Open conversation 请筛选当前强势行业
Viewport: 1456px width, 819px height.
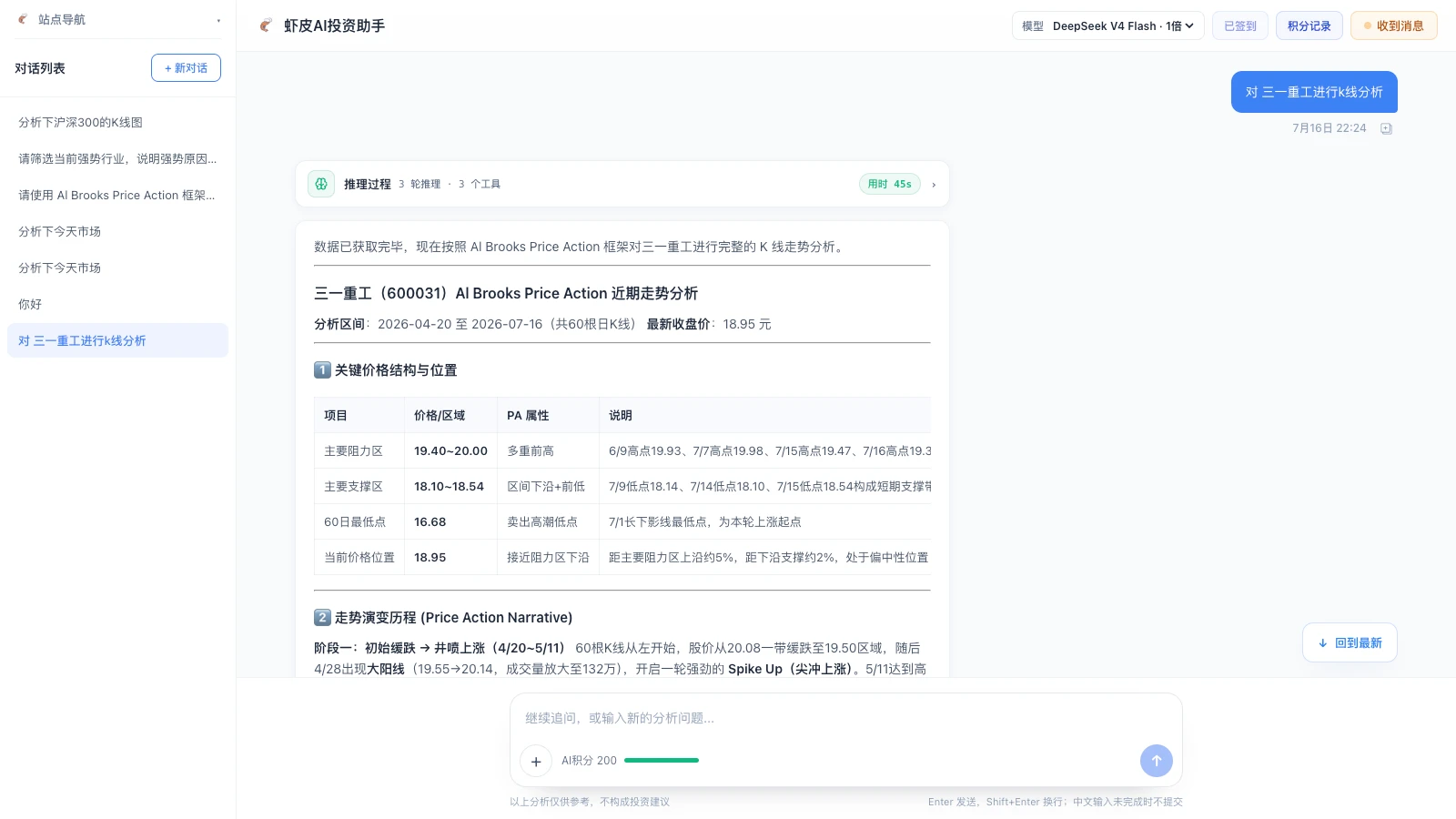(x=117, y=158)
